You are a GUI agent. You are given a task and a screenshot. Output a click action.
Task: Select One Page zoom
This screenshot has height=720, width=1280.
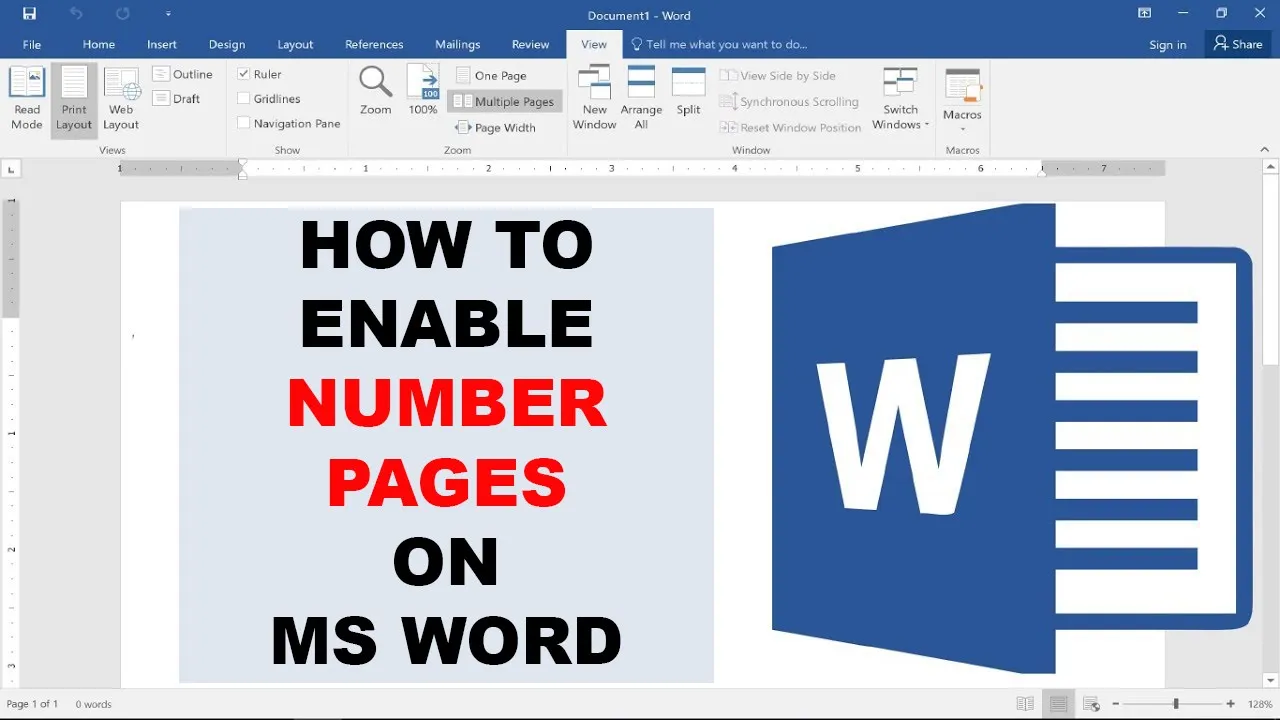491,75
